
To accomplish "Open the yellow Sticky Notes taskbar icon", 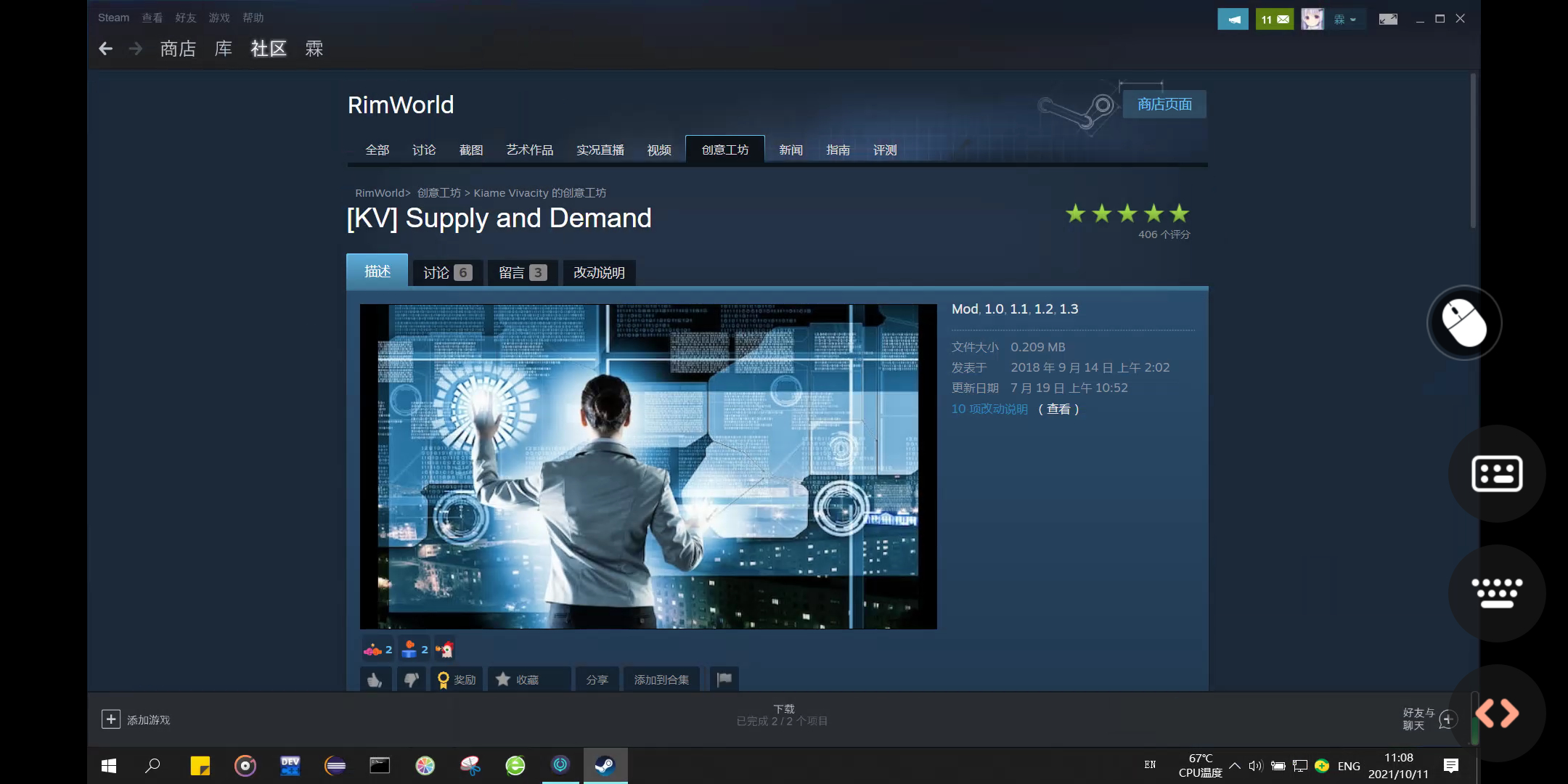I will (200, 766).
